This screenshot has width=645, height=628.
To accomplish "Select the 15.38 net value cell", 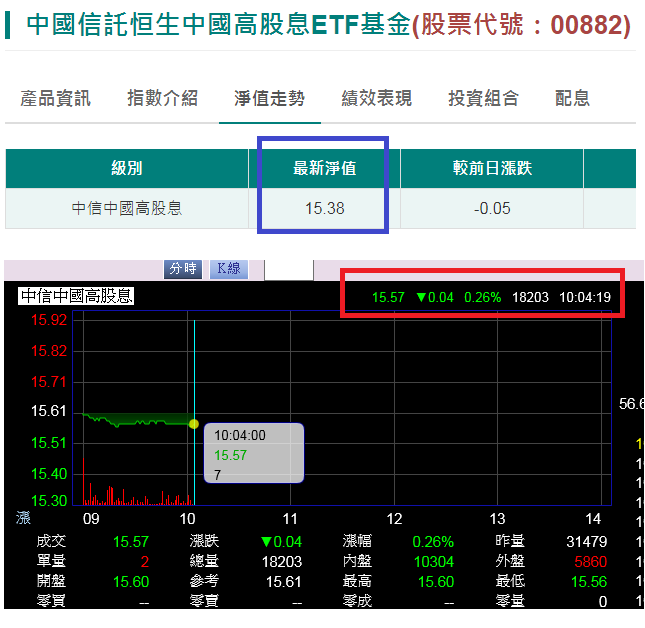I will tap(324, 208).
